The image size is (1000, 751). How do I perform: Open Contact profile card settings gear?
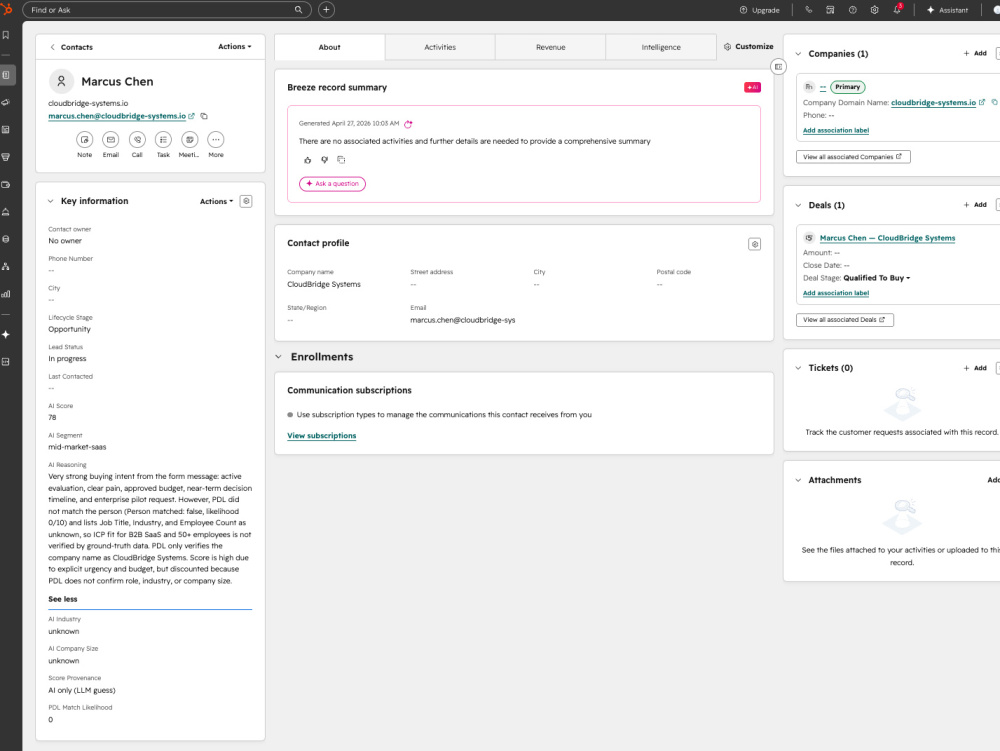(x=754, y=244)
